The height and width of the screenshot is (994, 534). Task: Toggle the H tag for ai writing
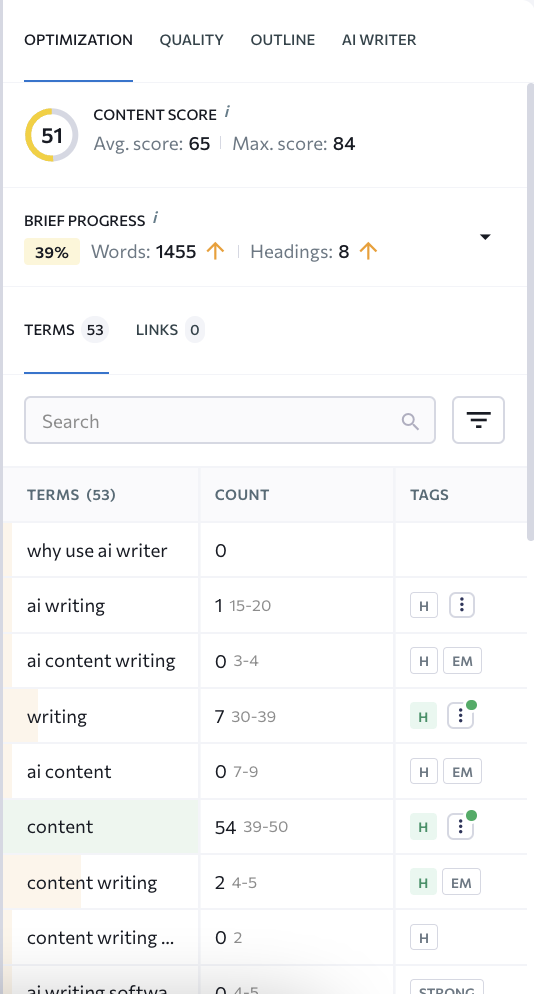click(x=424, y=606)
